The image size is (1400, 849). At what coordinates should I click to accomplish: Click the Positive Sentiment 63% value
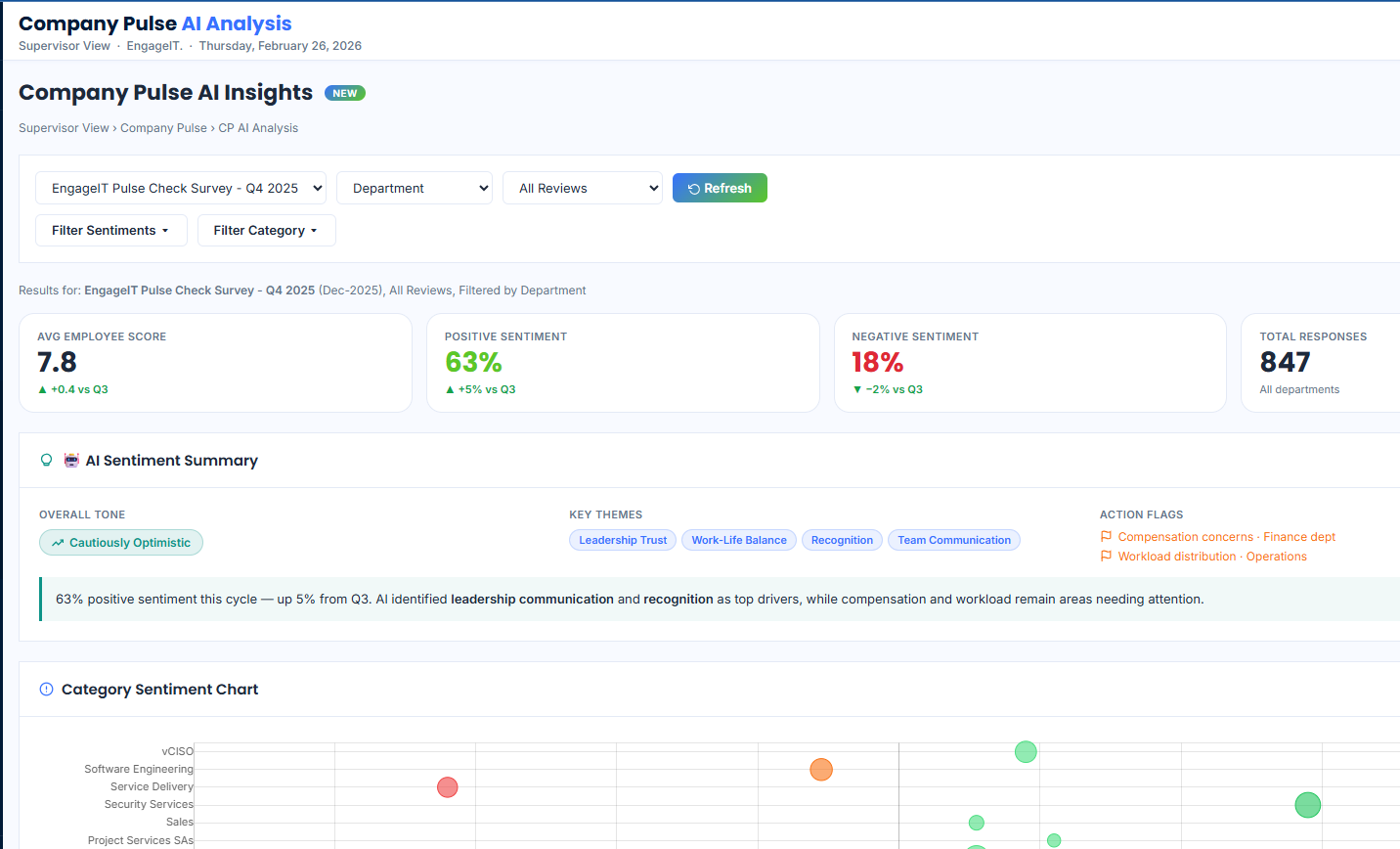473,363
